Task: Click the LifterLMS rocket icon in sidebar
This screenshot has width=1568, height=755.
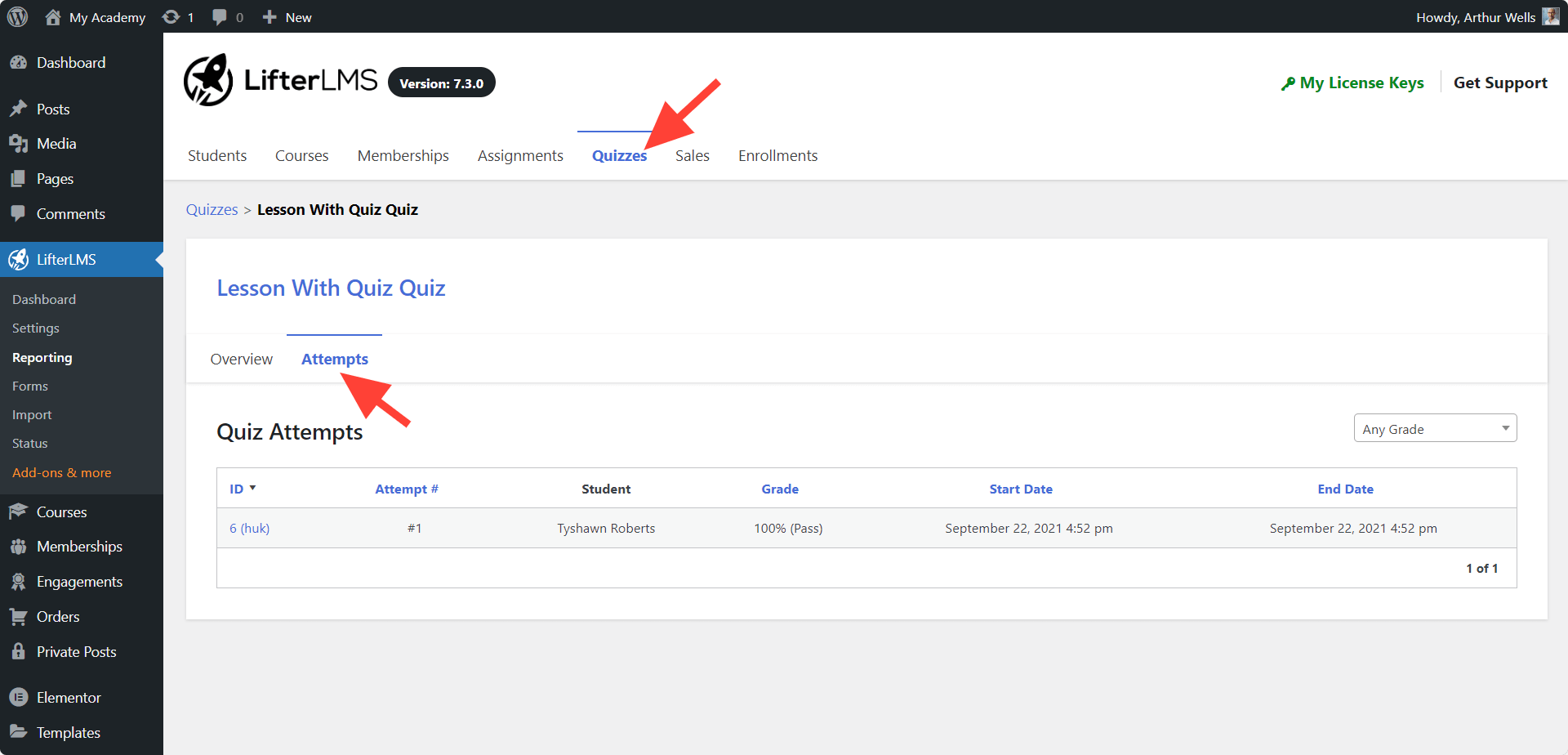Action: click(18, 260)
